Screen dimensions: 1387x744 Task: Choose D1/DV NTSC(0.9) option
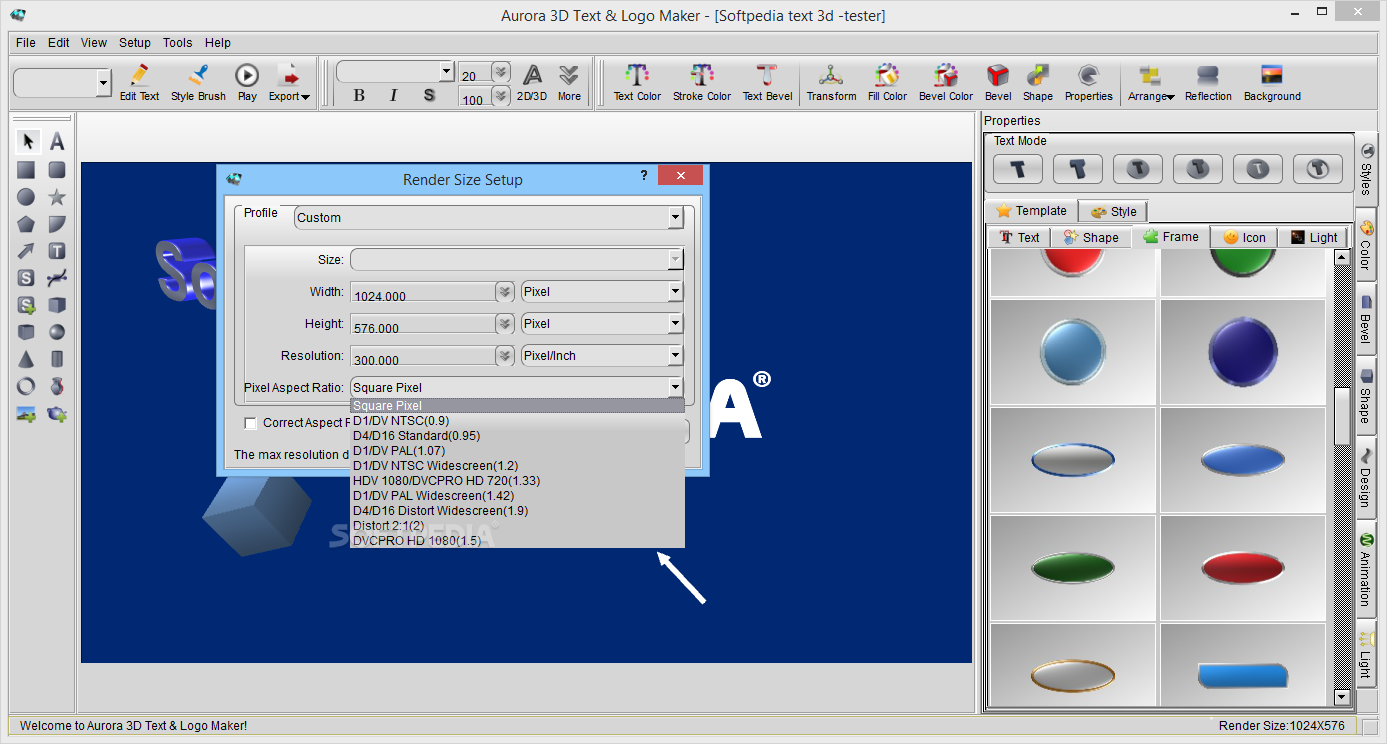tap(517, 421)
